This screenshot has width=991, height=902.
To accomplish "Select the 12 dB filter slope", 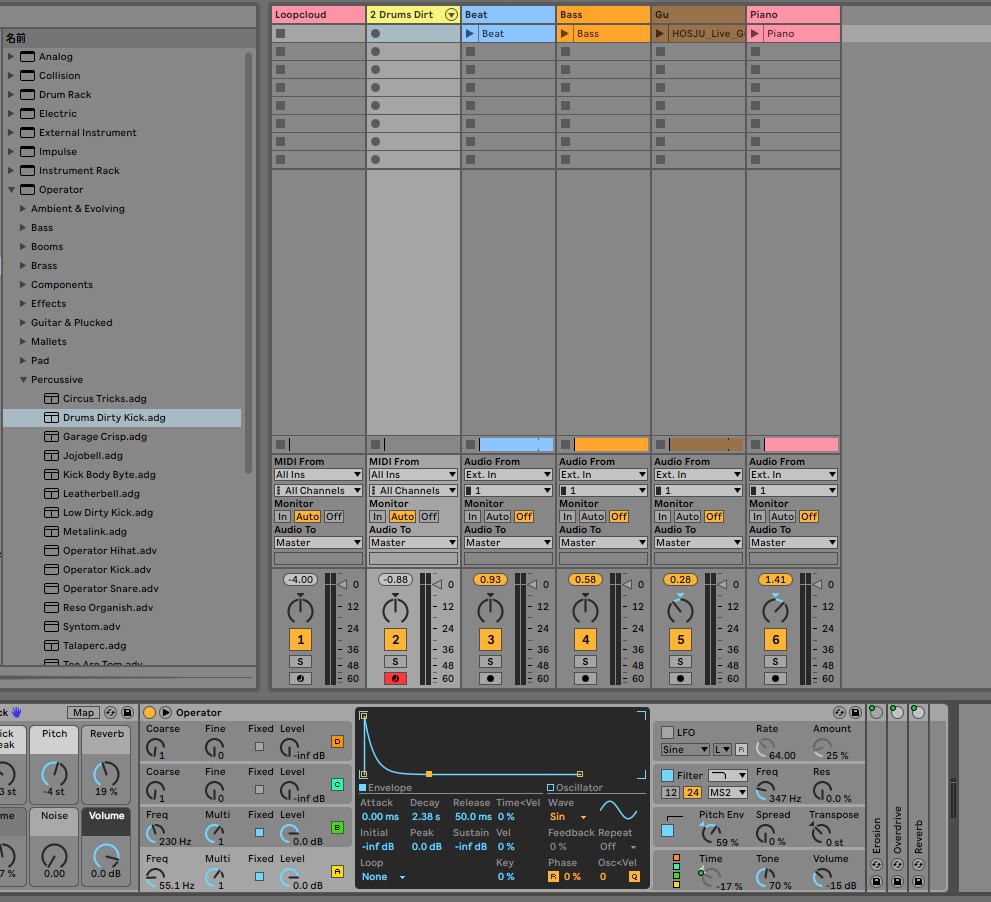I will pyautogui.click(x=671, y=793).
